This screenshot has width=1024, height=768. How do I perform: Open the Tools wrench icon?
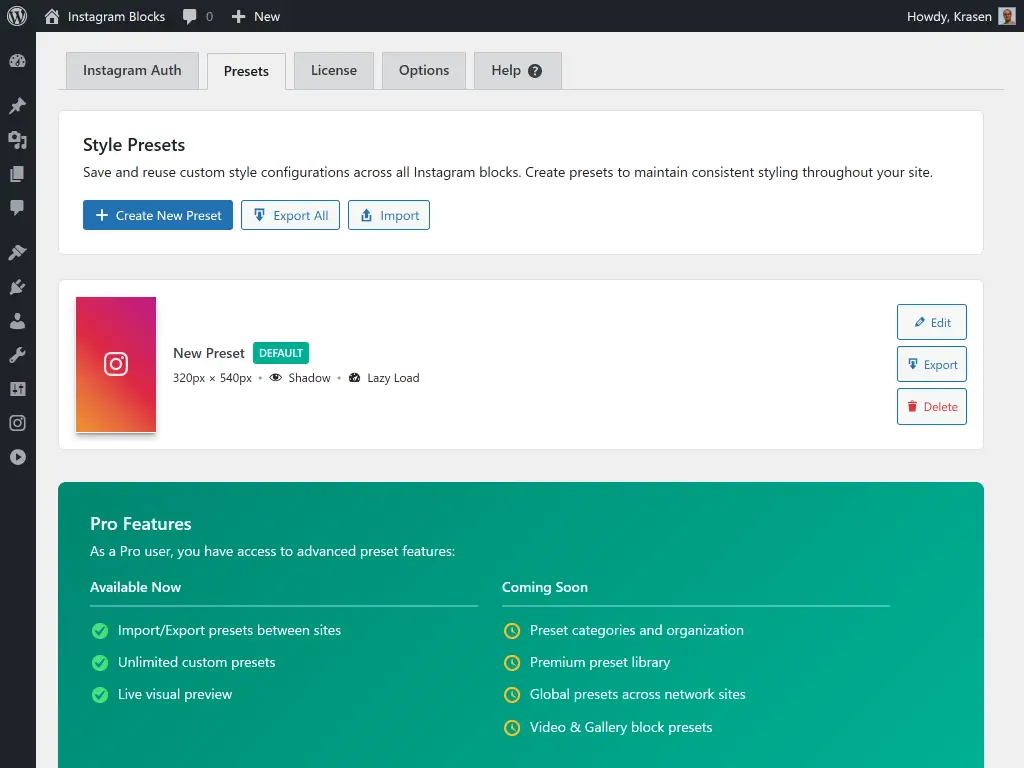pyautogui.click(x=17, y=354)
